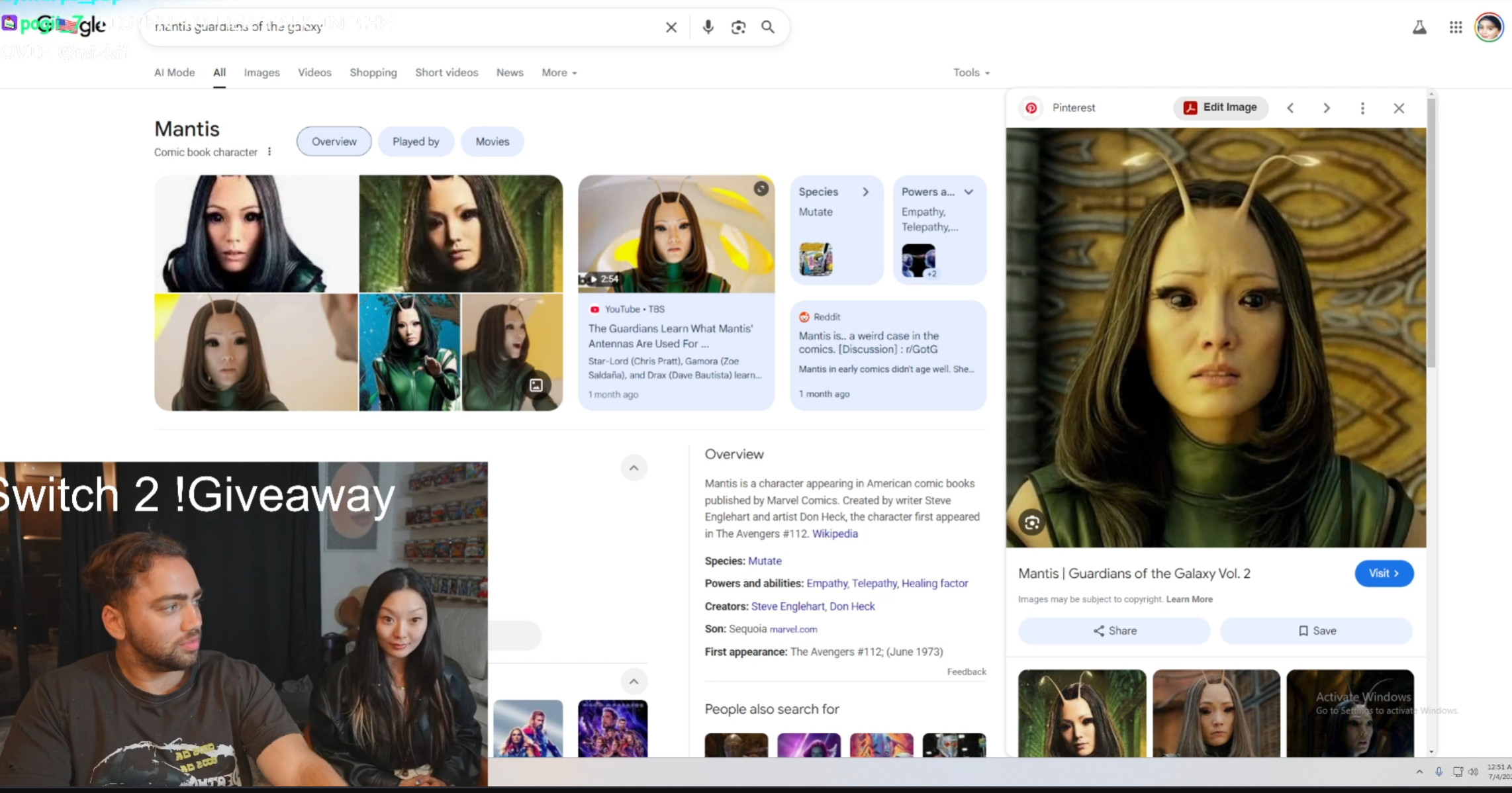Viewport: 1512px width, 793px height.
Task: Open three-dot menu in image preview panel
Action: [1362, 108]
